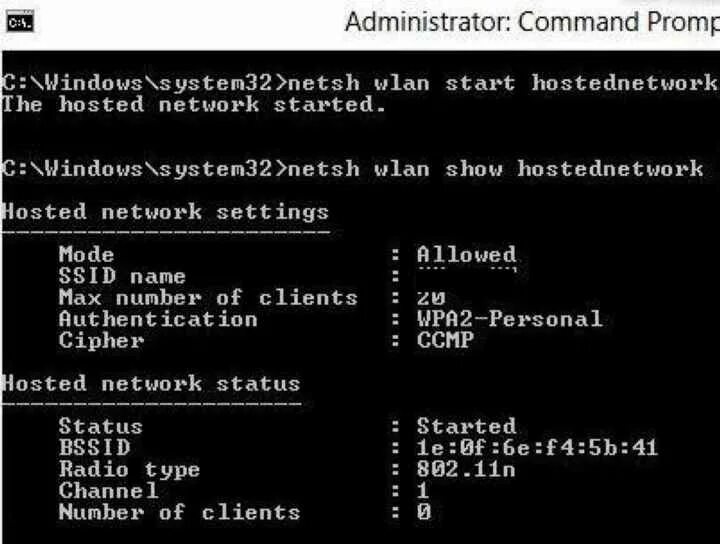Click the Radio type value '802.11n'
The image size is (720, 544).
[466, 469]
